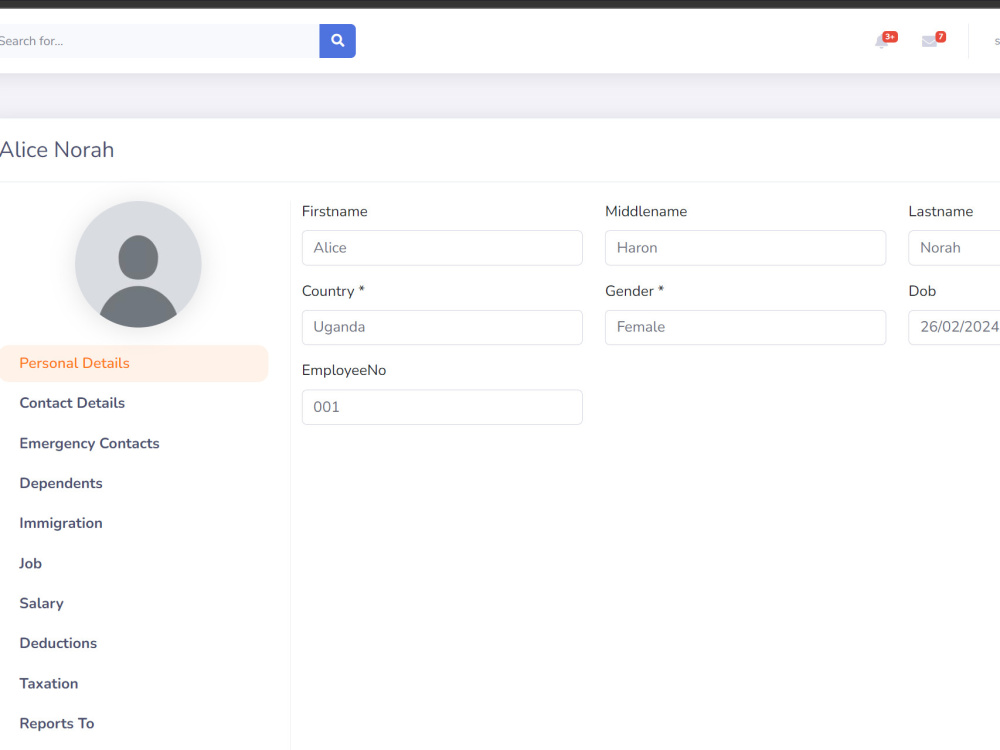Viewport: 1000px width, 750px height.
Task: Click the Middlename field containing Haron
Action: tap(745, 248)
